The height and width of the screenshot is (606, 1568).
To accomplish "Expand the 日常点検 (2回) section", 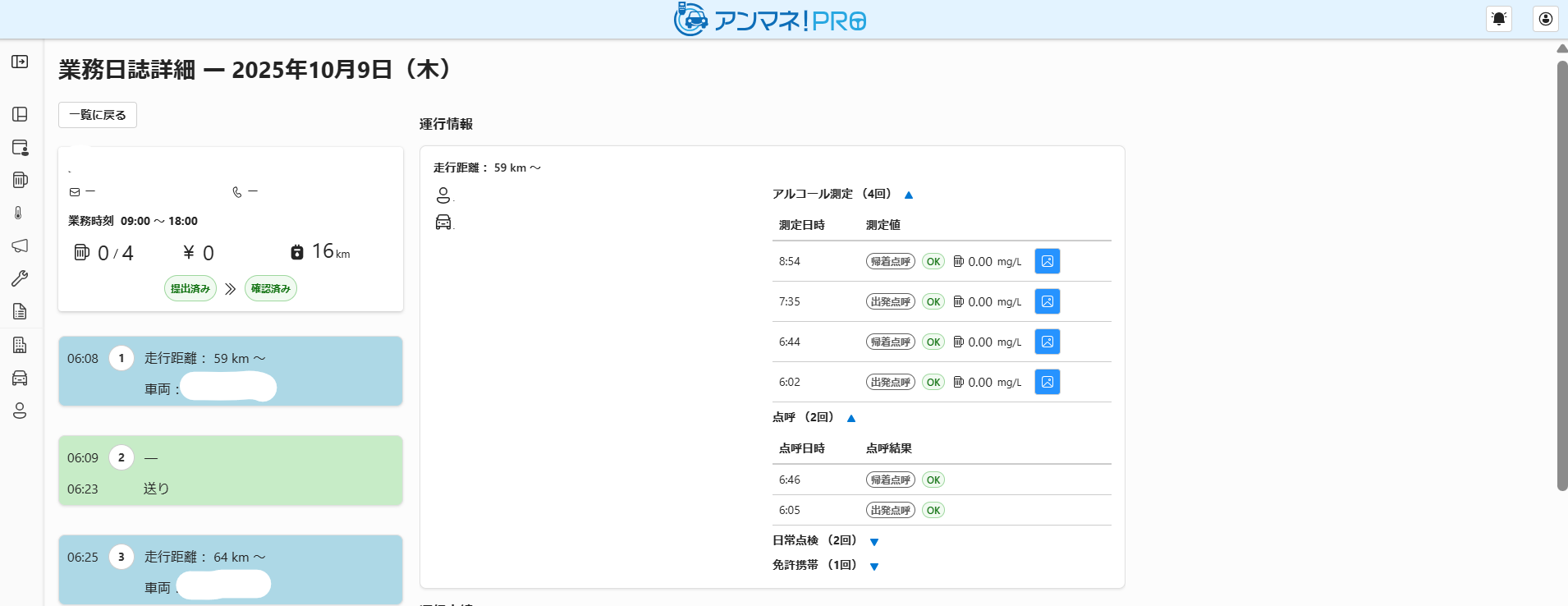I will [x=874, y=541].
